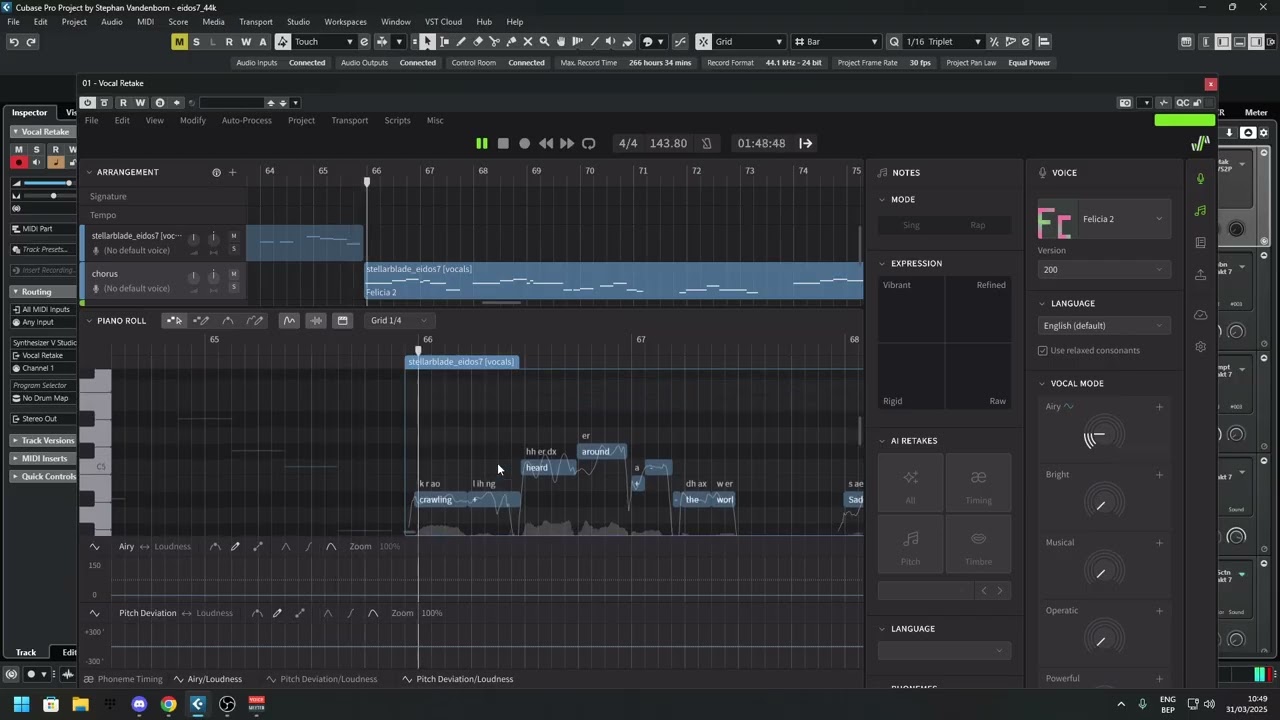Viewport: 1280px width, 720px height.
Task: Choose the line tool in Airy parameter lane
Action: (258, 547)
